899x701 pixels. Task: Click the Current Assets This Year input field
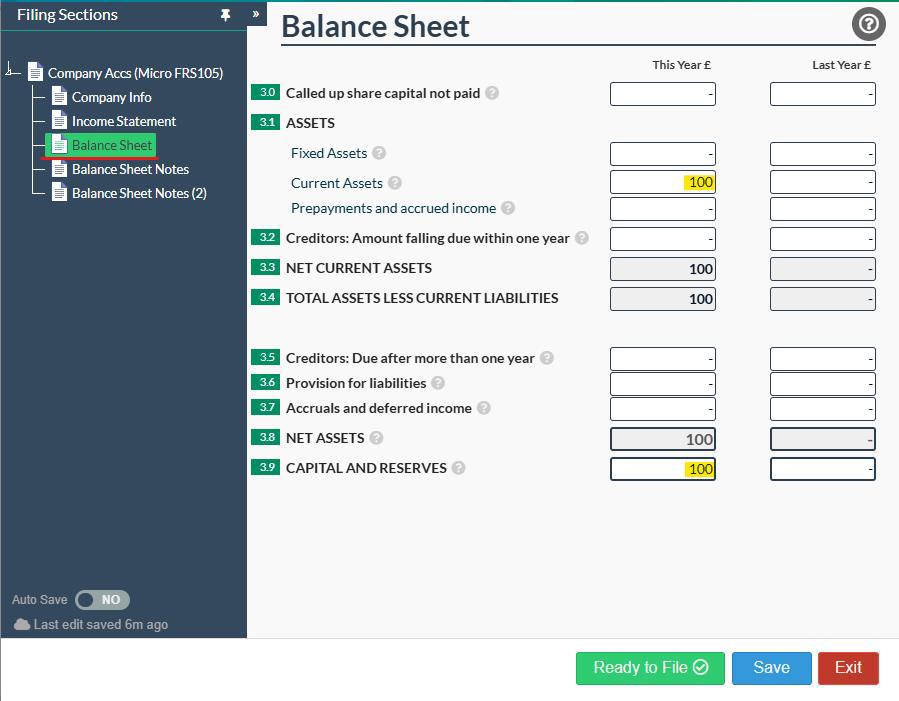(662, 183)
